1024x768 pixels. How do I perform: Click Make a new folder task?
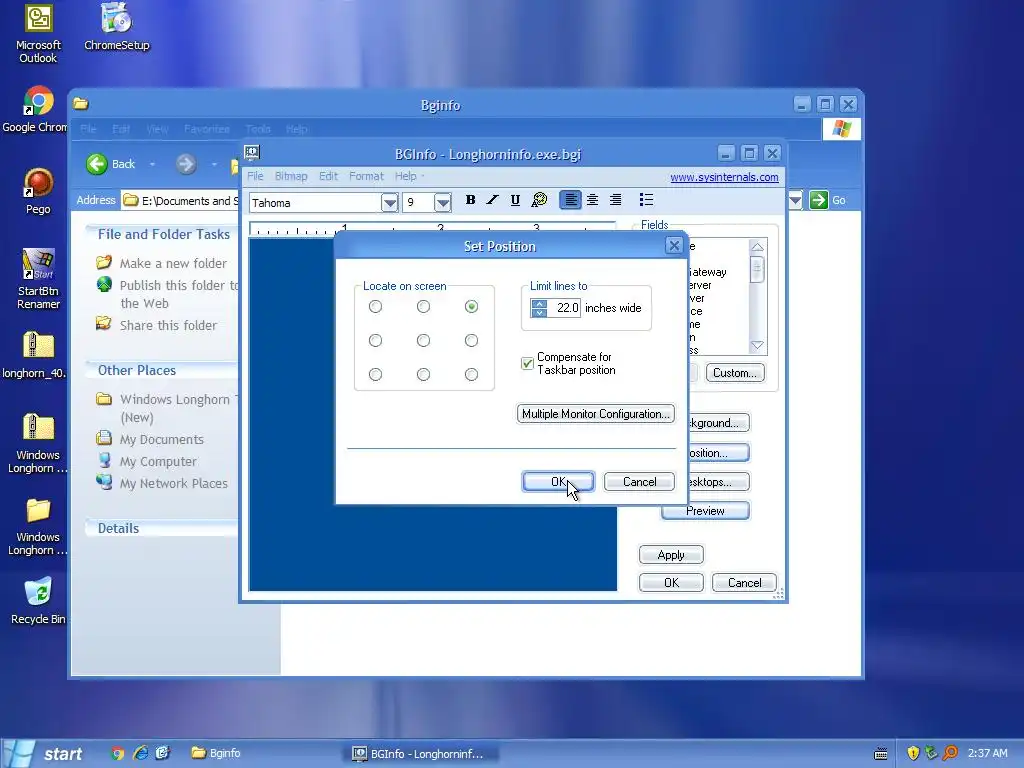173,263
